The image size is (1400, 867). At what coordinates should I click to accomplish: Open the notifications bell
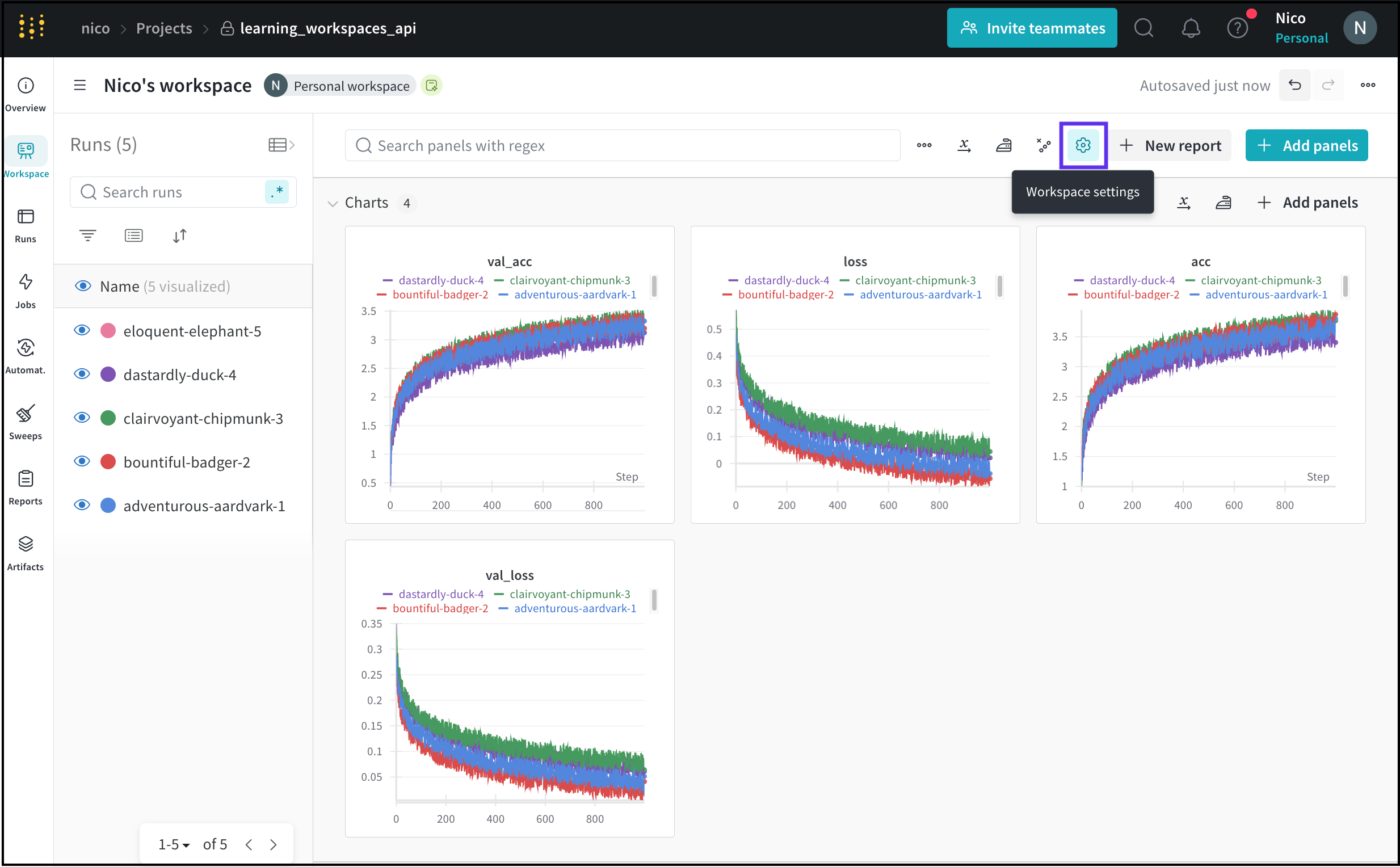(x=1191, y=28)
